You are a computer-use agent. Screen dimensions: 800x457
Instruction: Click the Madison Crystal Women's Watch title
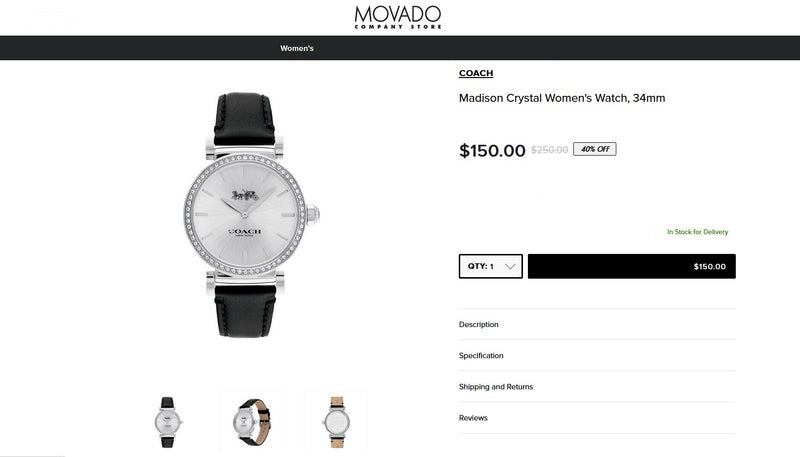coord(562,98)
